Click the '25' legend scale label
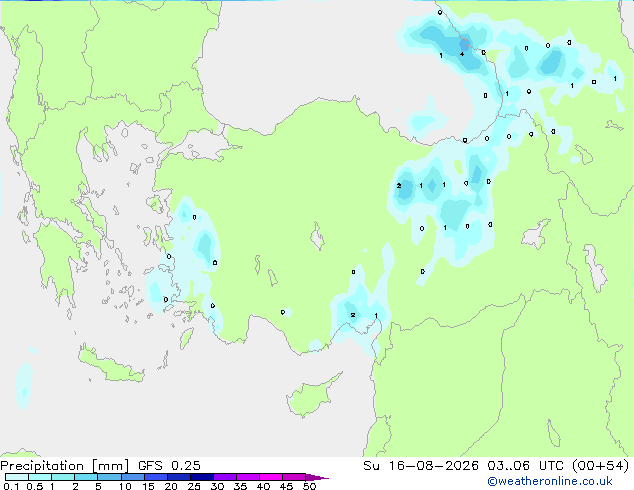The image size is (634, 490). click(194, 486)
